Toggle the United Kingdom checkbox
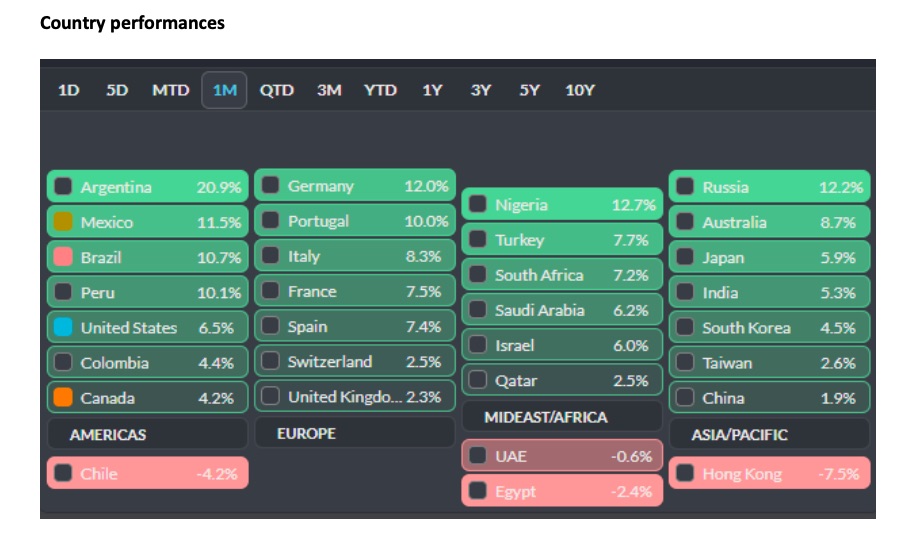The width and height of the screenshot is (915, 536). 270,396
